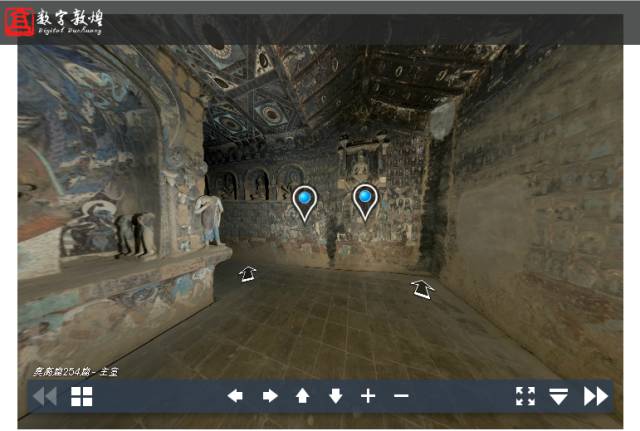Click the red seal emblem in logo
Screen dimensions: 640x431
click(19, 22)
